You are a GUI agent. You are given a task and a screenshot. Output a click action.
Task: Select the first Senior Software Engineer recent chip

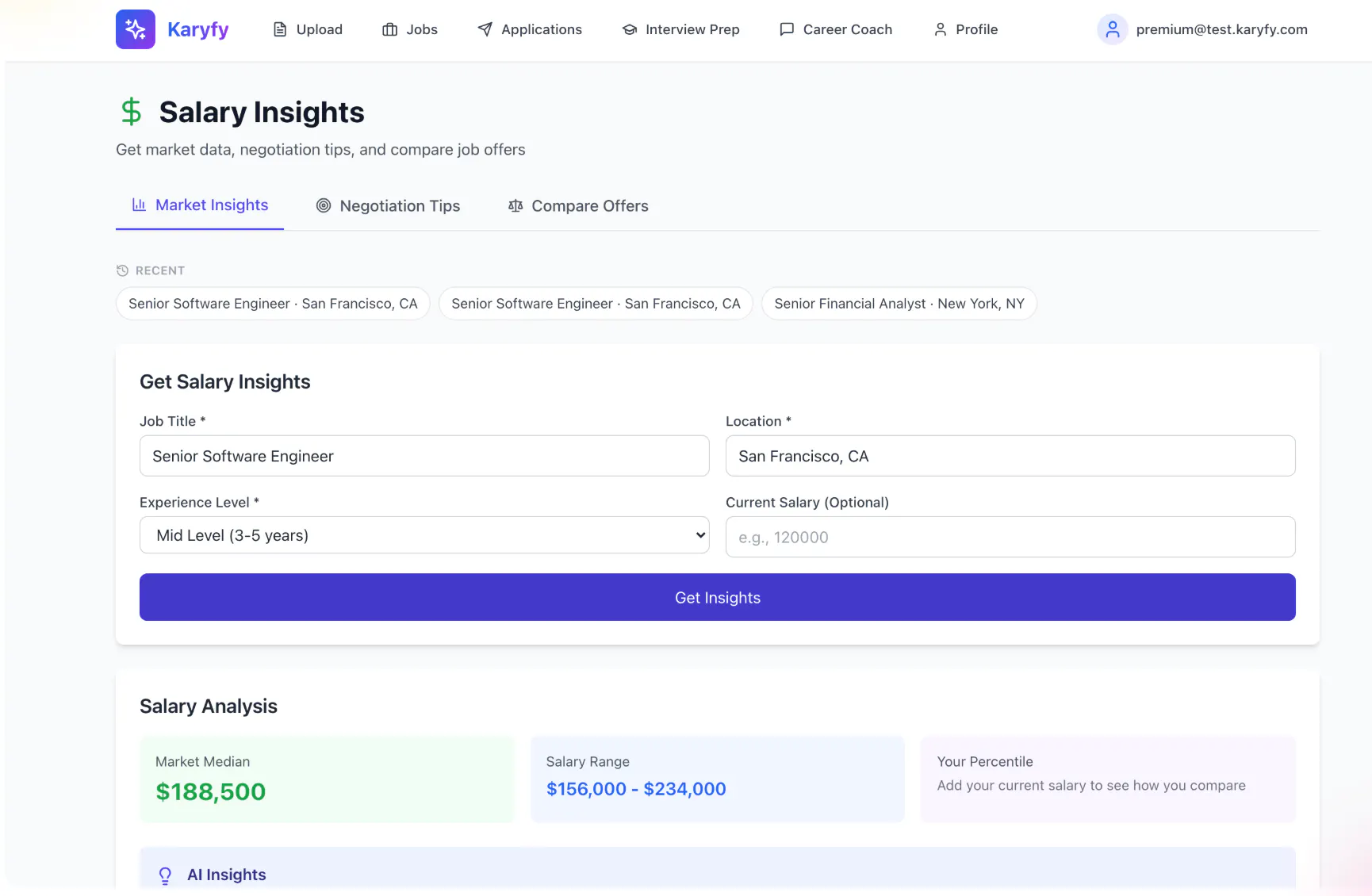273,304
